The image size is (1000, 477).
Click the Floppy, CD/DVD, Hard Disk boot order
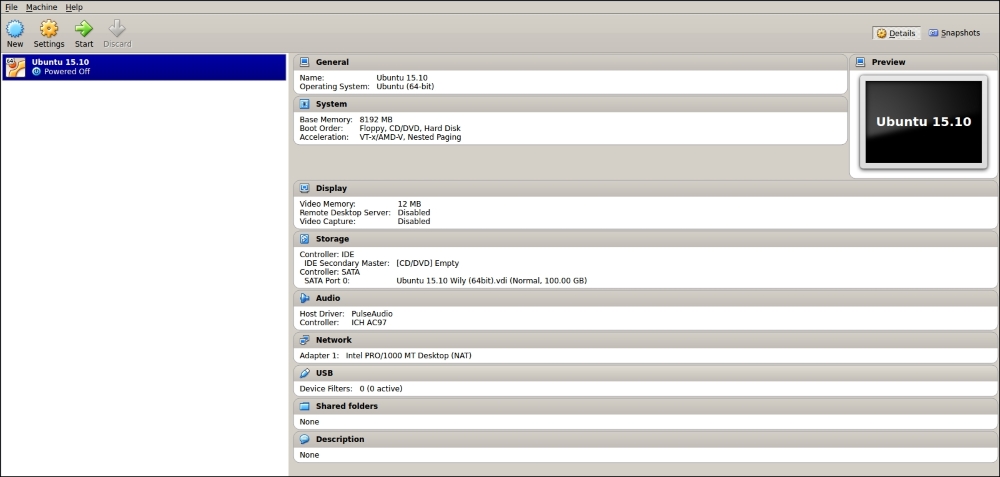click(x=410, y=128)
